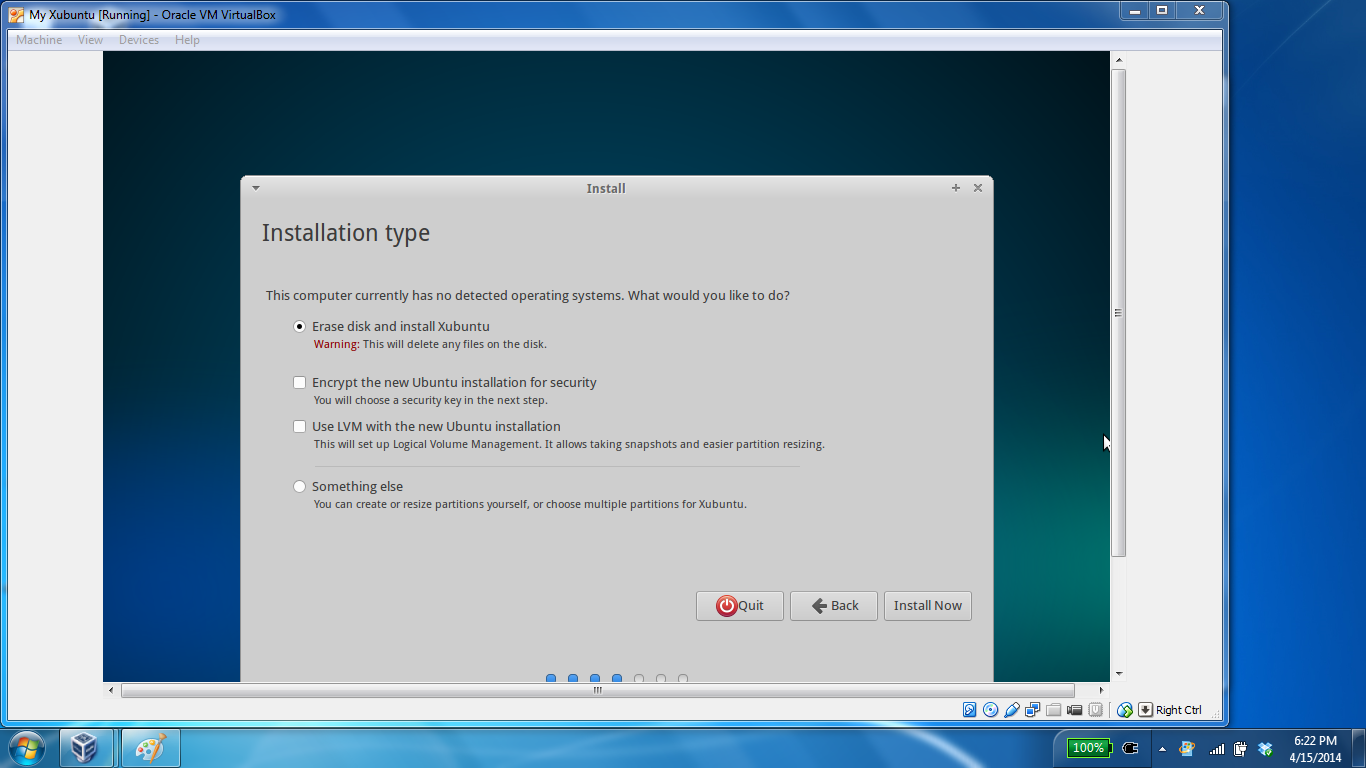Screen dimensions: 1366x768
Task: Go Back to the previous step
Action: pos(834,606)
